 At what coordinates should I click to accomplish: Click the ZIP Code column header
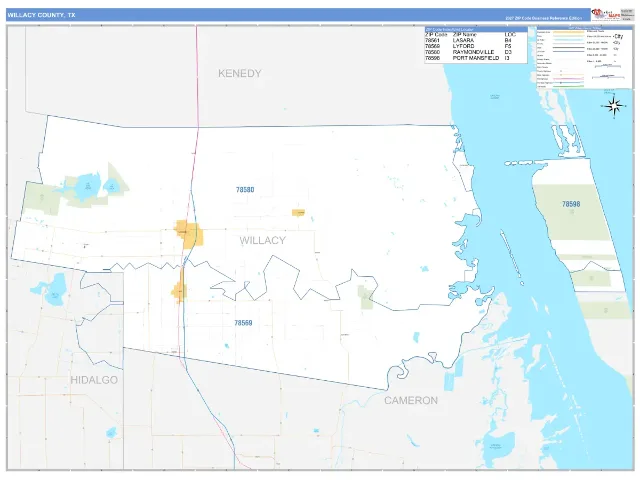click(436, 35)
